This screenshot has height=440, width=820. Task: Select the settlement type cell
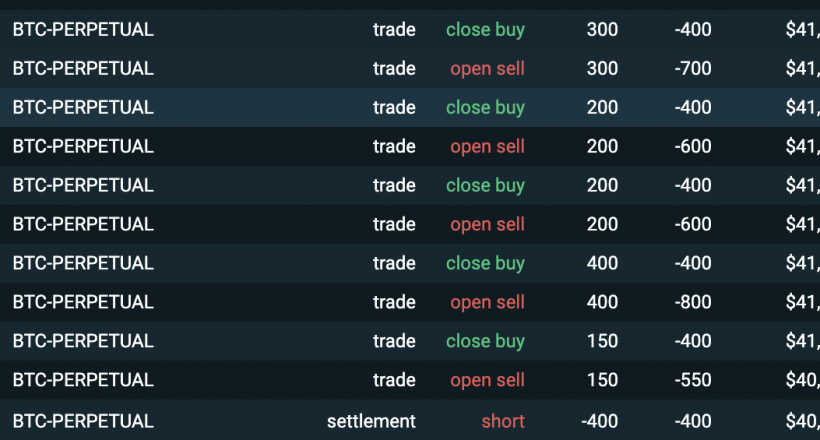point(371,421)
